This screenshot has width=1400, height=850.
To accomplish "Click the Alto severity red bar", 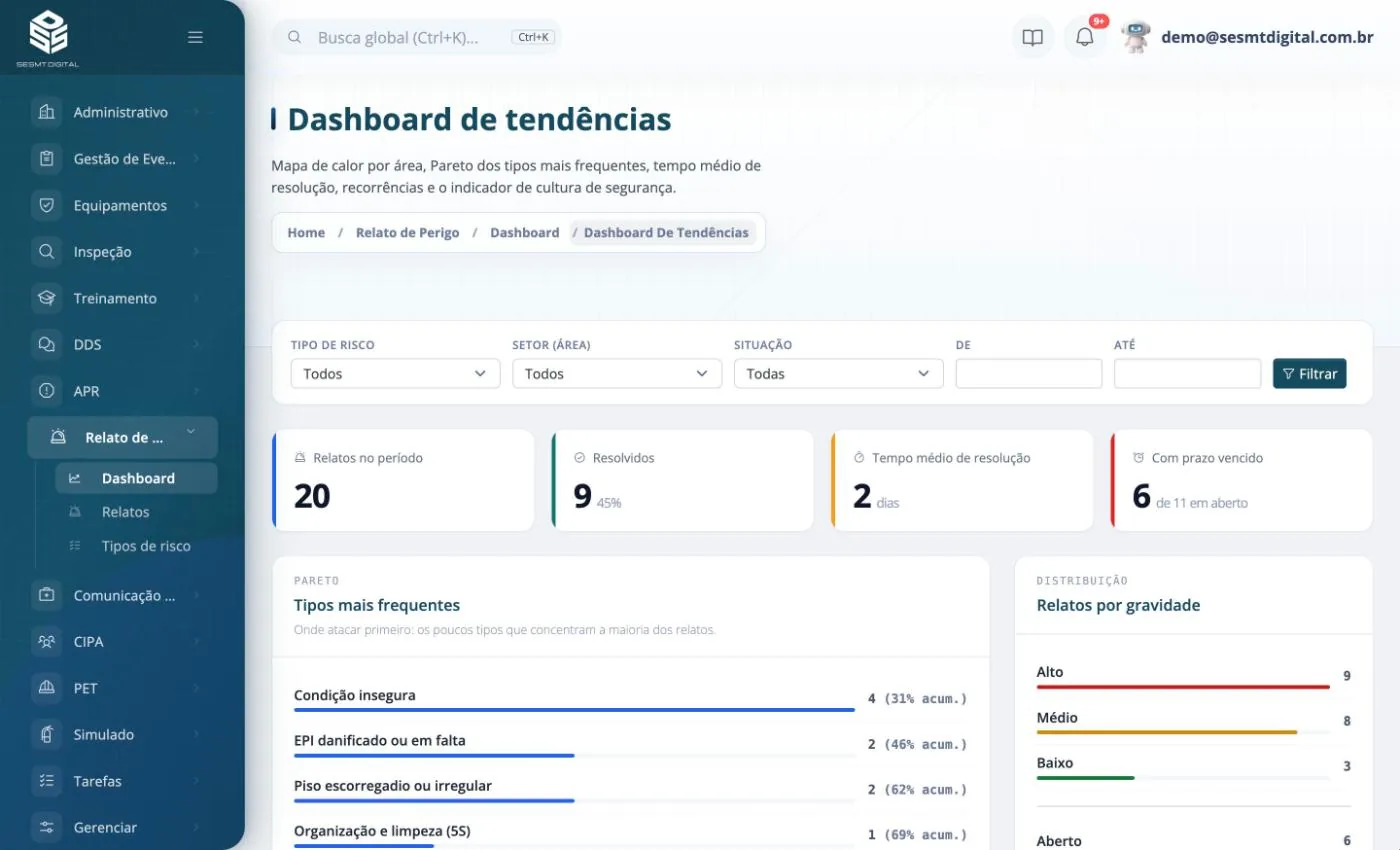I will pyautogui.click(x=1183, y=687).
